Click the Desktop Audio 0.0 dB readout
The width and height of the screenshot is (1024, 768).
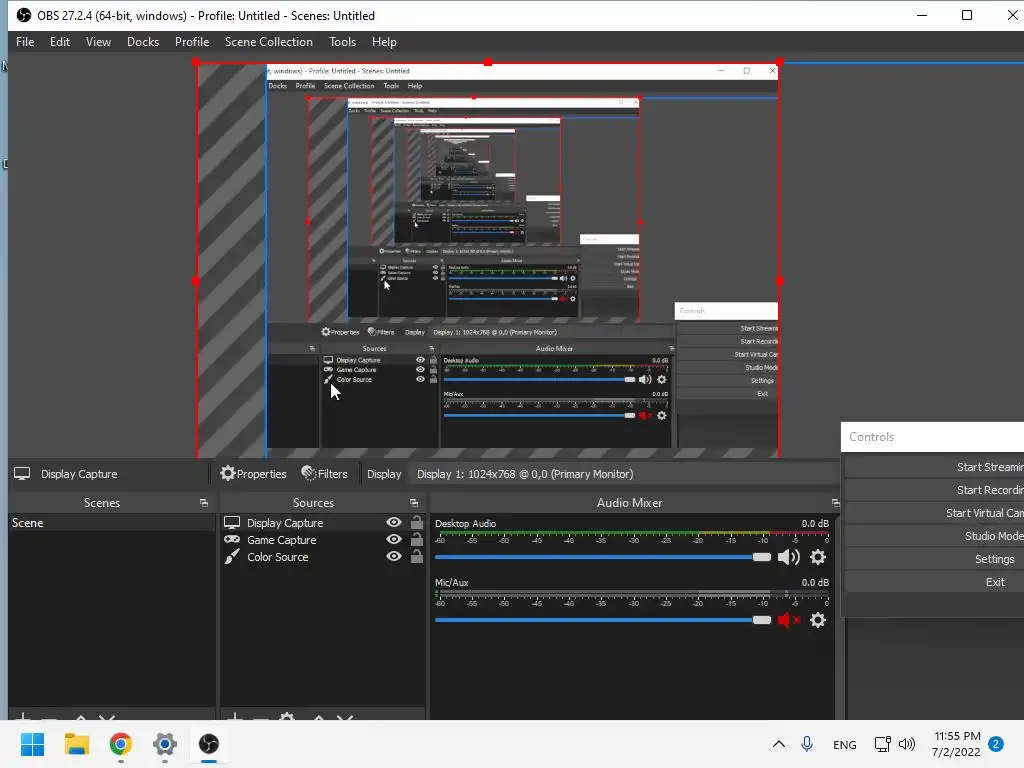point(815,523)
